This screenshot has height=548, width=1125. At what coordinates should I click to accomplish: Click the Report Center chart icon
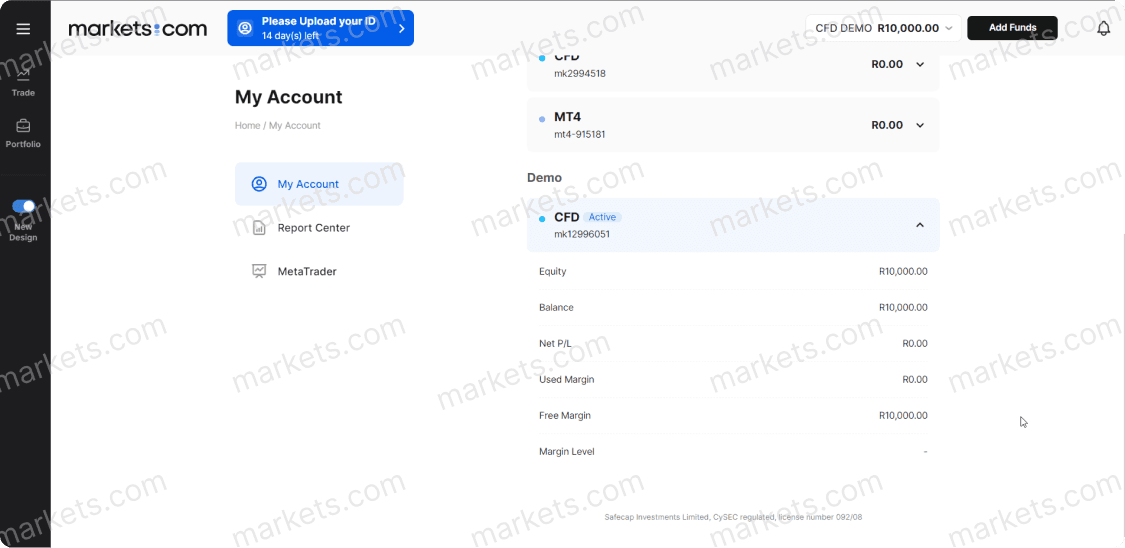pos(259,228)
